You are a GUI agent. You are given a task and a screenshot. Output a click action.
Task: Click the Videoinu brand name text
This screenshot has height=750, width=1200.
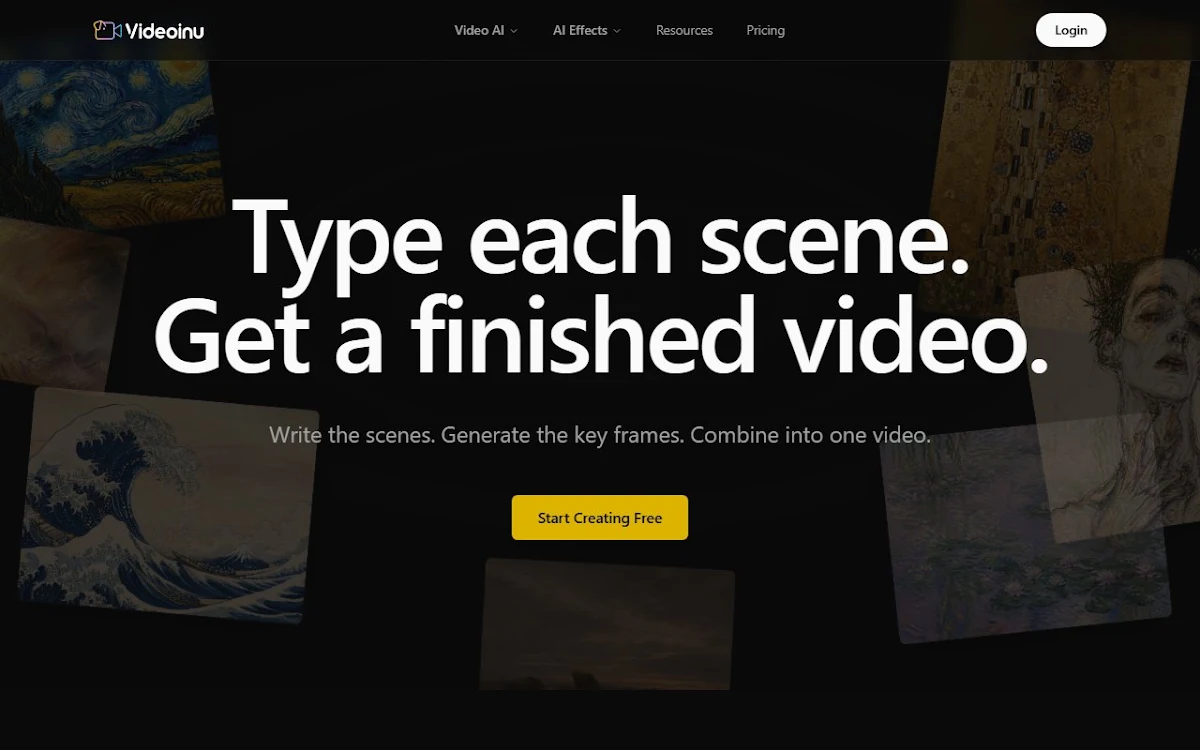coord(165,31)
